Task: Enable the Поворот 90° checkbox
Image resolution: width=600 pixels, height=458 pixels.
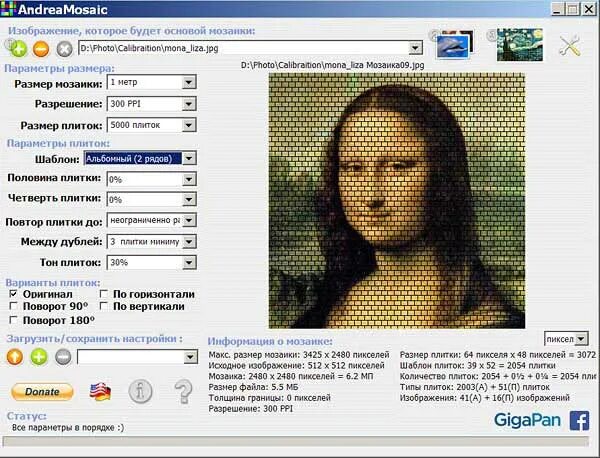Action: (x=13, y=306)
